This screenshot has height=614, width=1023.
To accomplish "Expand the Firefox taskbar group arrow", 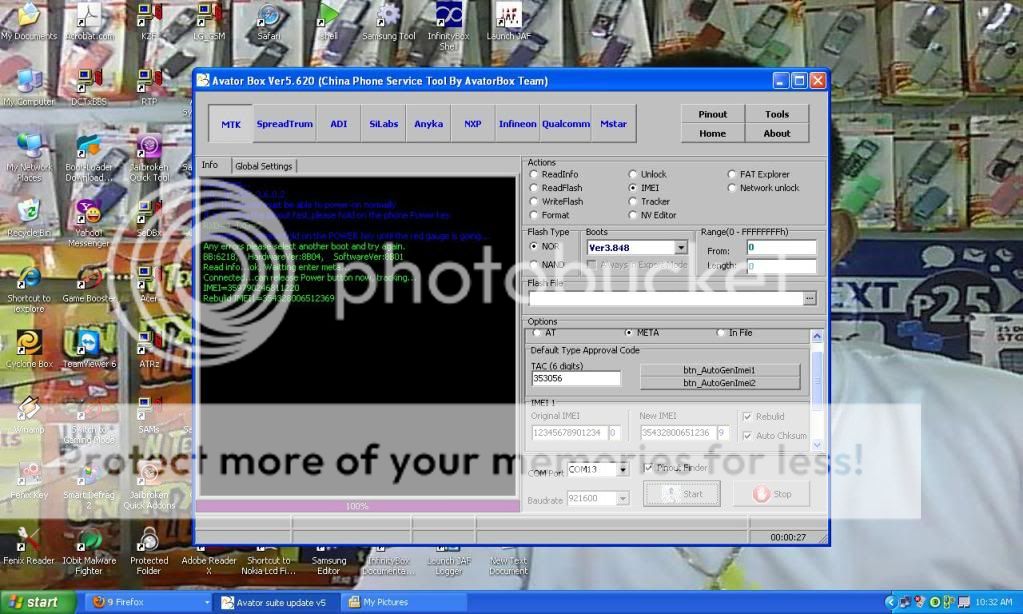I will tap(206, 603).
